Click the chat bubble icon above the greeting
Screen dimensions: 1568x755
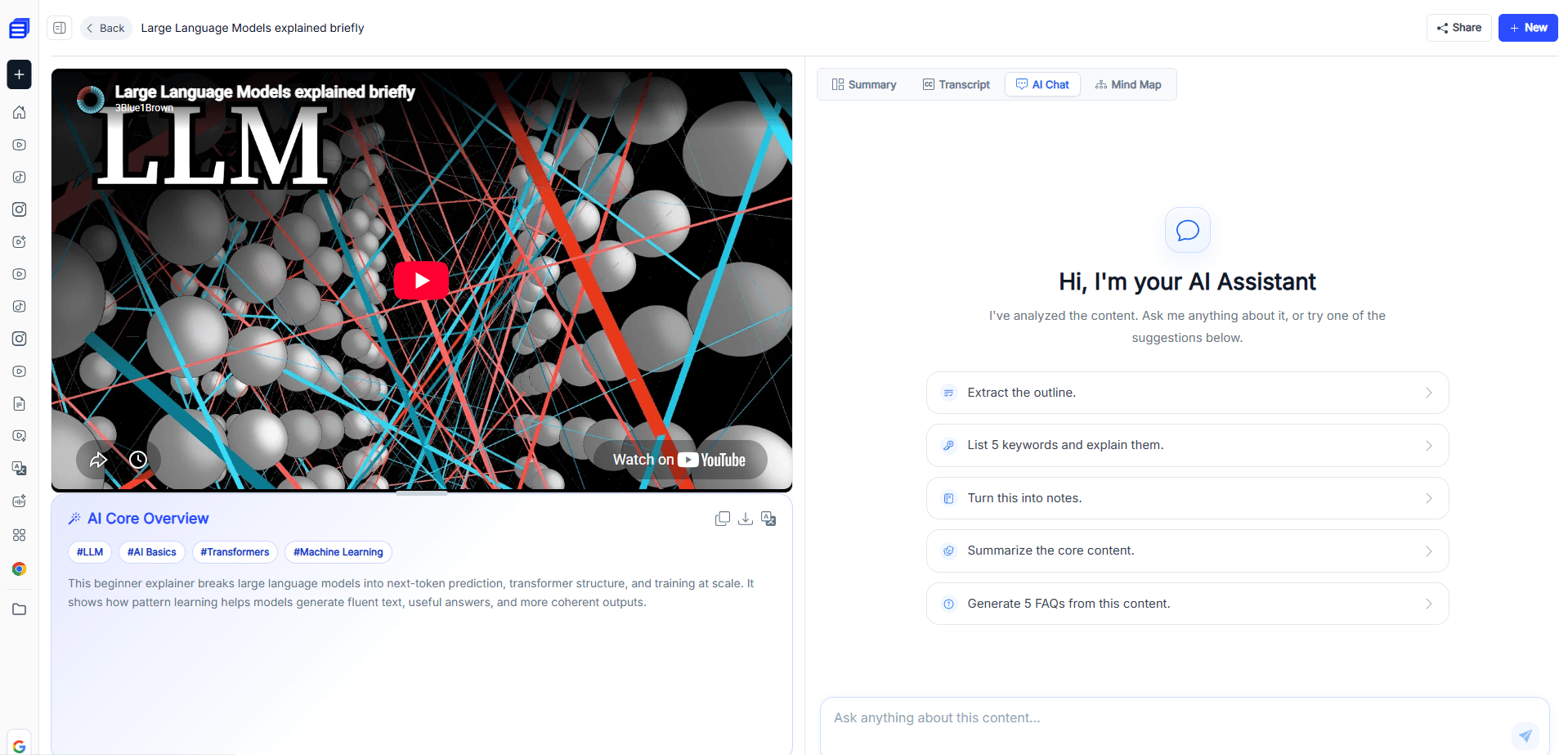tap(1187, 230)
